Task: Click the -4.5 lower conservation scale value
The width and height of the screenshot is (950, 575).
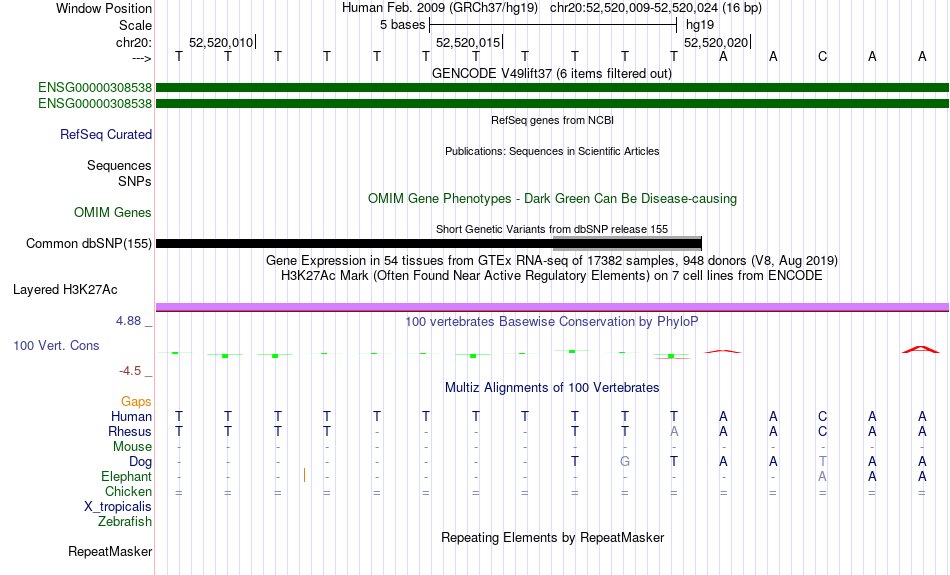Action: pos(130,371)
